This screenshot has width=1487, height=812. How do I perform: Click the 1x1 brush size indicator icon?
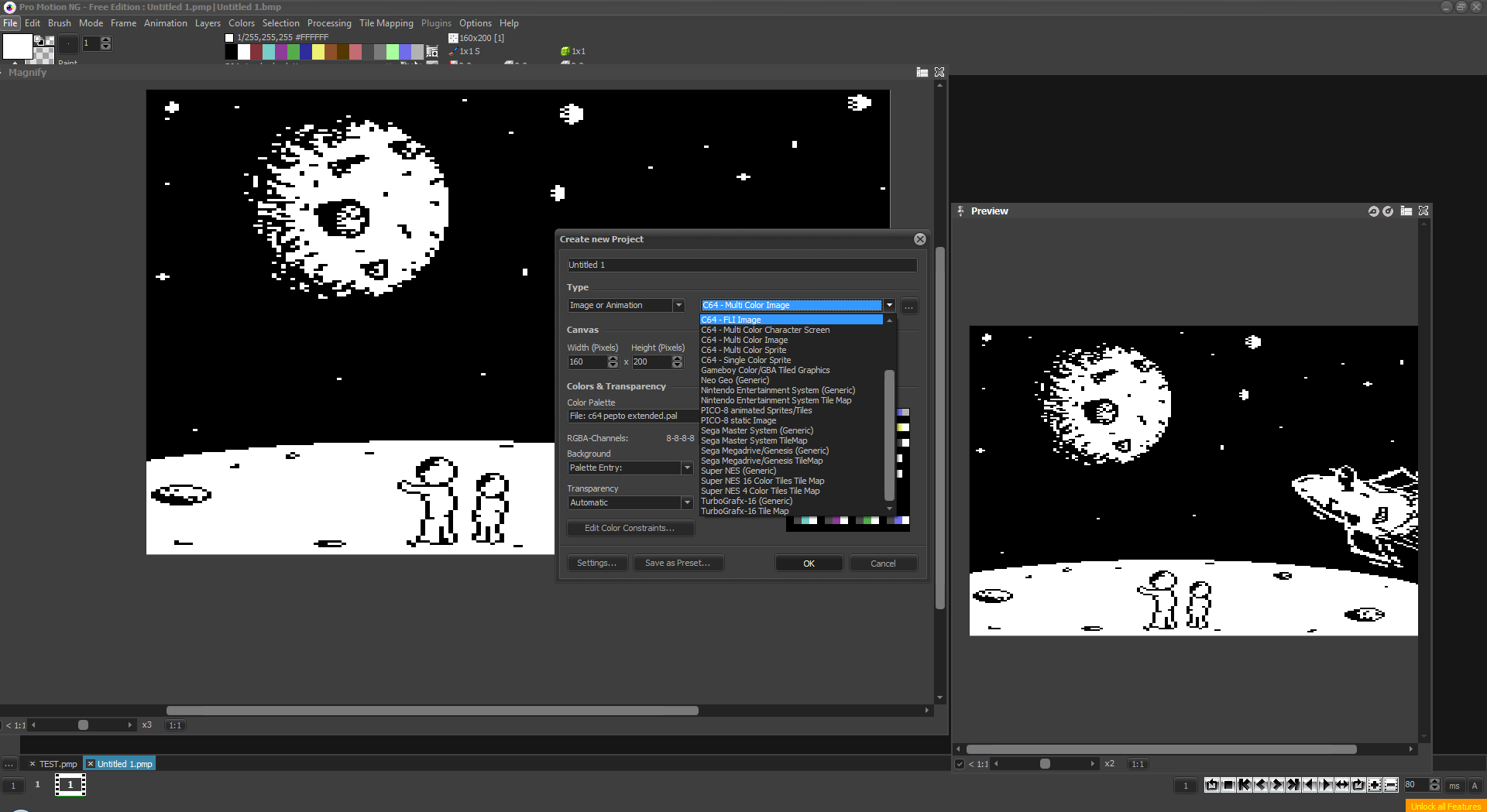tap(453, 51)
